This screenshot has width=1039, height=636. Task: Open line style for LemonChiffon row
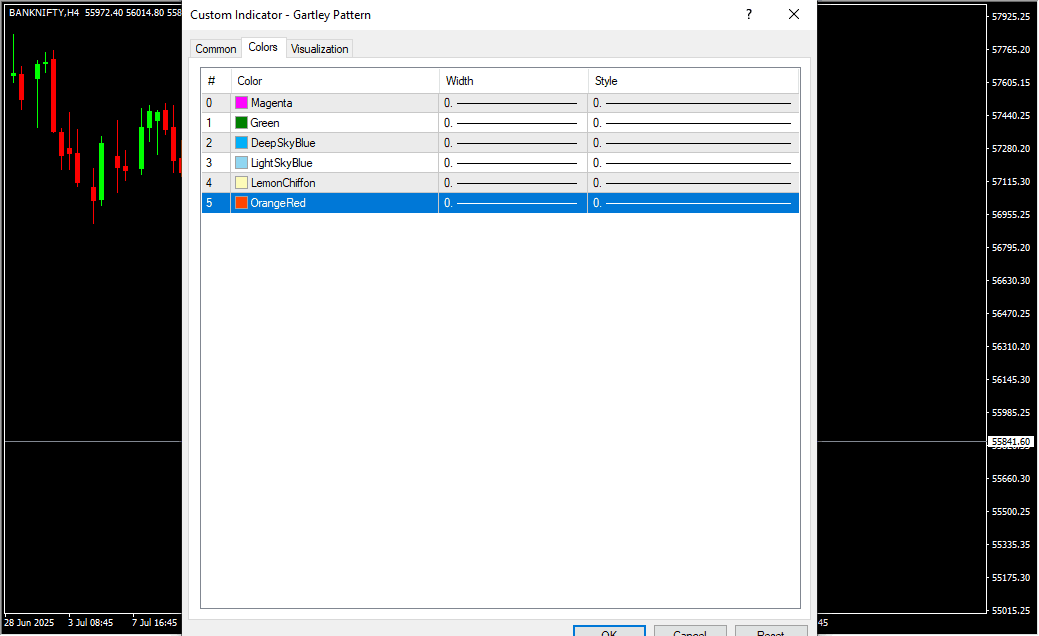pyautogui.click(x=693, y=183)
